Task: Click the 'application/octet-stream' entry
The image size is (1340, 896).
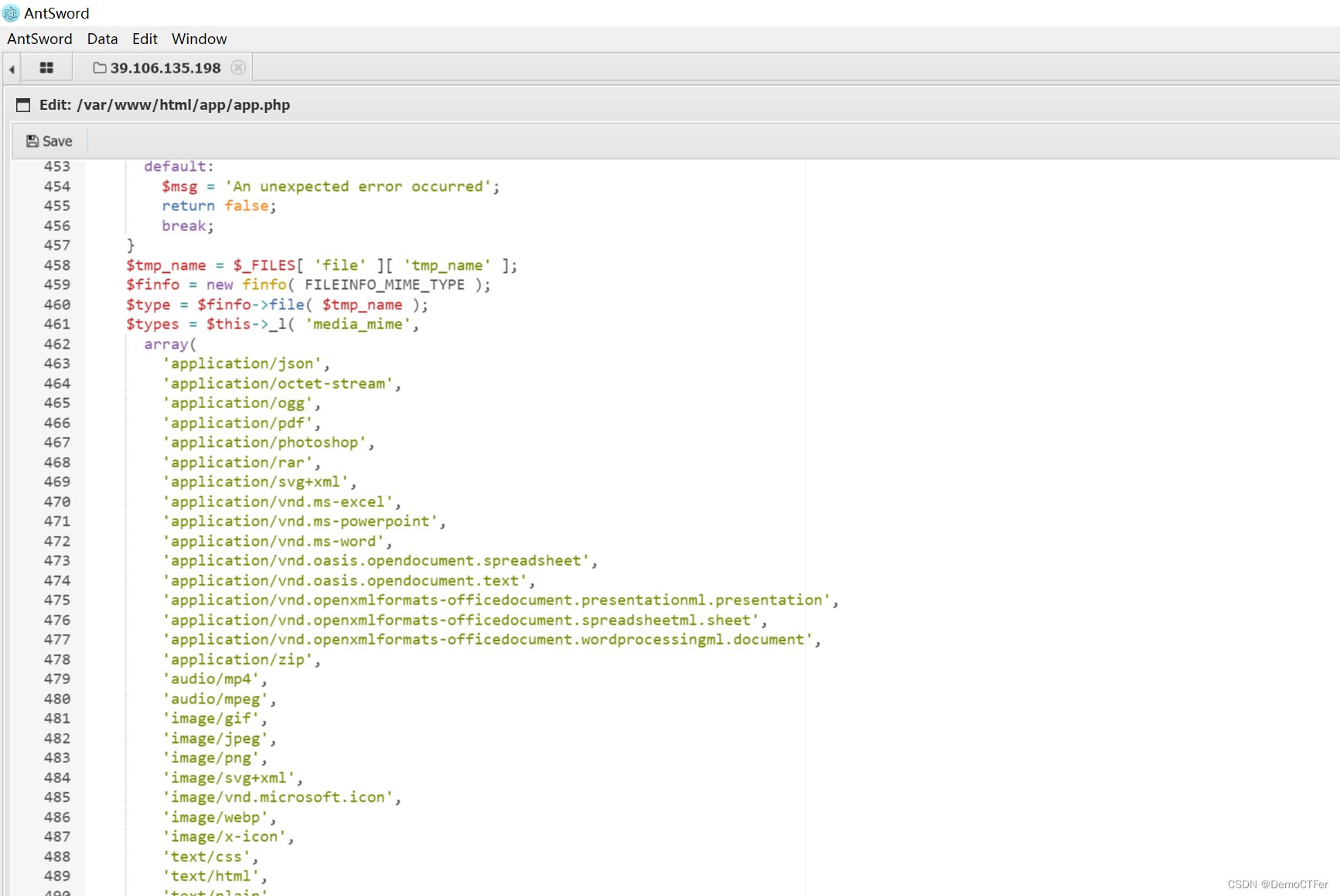Action: coord(278,383)
